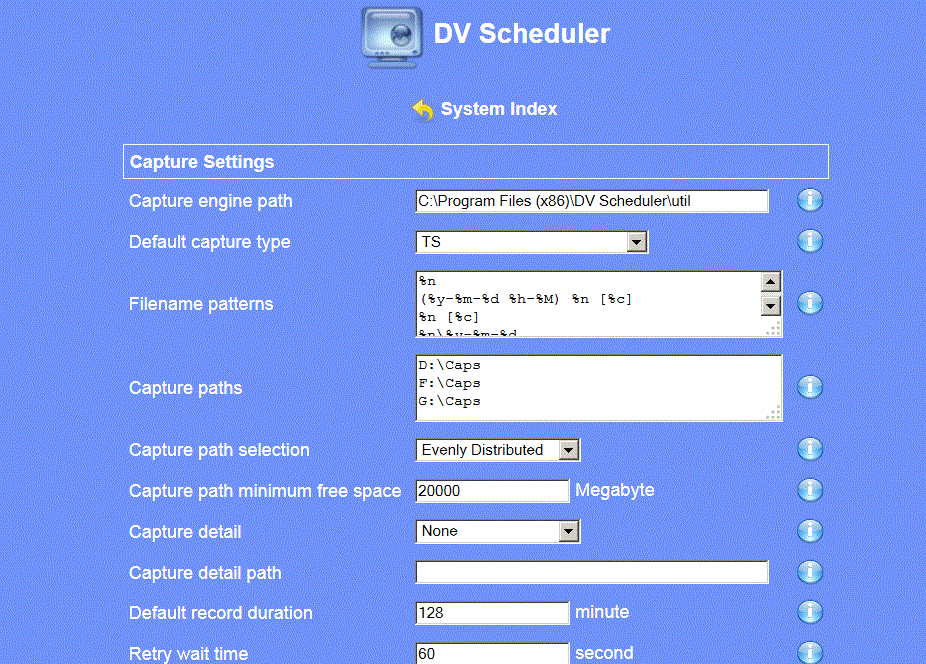Show info icon for Capture paths
The height and width of the screenshot is (664, 926).
(x=810, y=387)
